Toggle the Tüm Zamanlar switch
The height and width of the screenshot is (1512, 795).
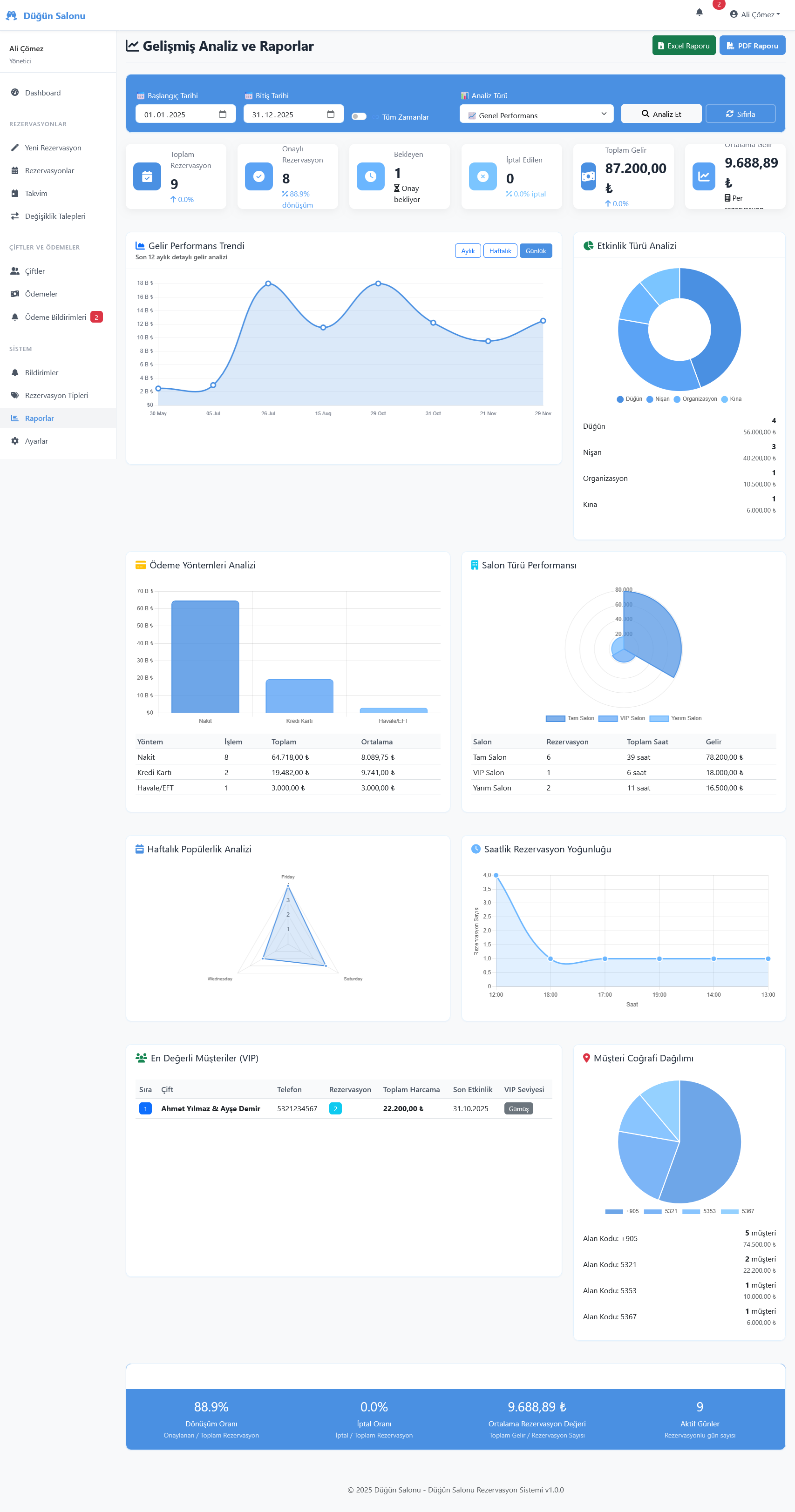(x=359, y=116)
